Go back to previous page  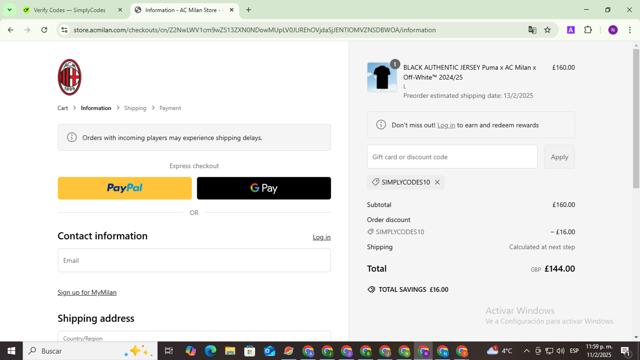[11, 30]
